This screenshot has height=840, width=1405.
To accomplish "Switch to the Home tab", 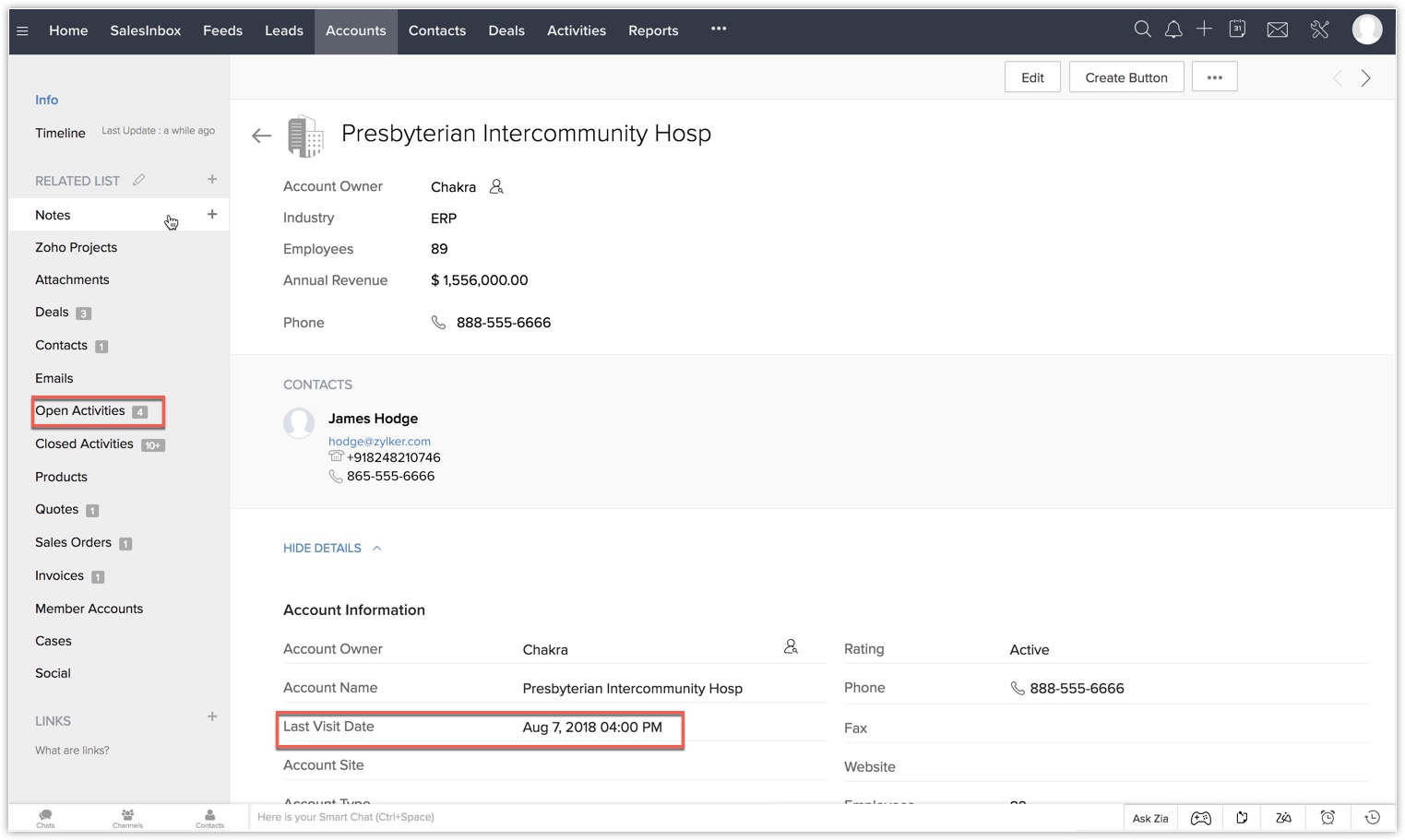I will click(x=68, y=30).
